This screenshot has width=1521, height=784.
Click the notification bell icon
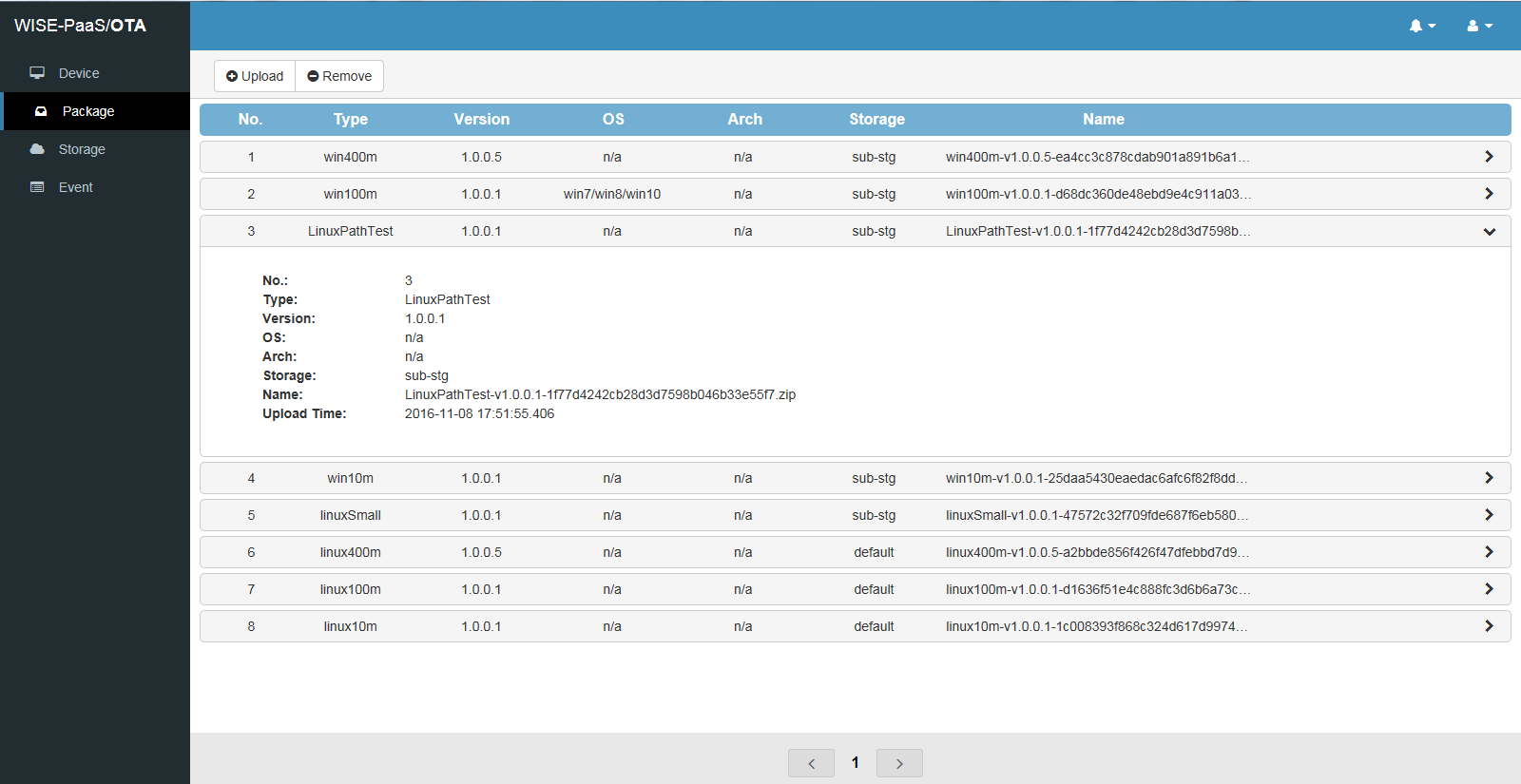[x=1416, y=26]
